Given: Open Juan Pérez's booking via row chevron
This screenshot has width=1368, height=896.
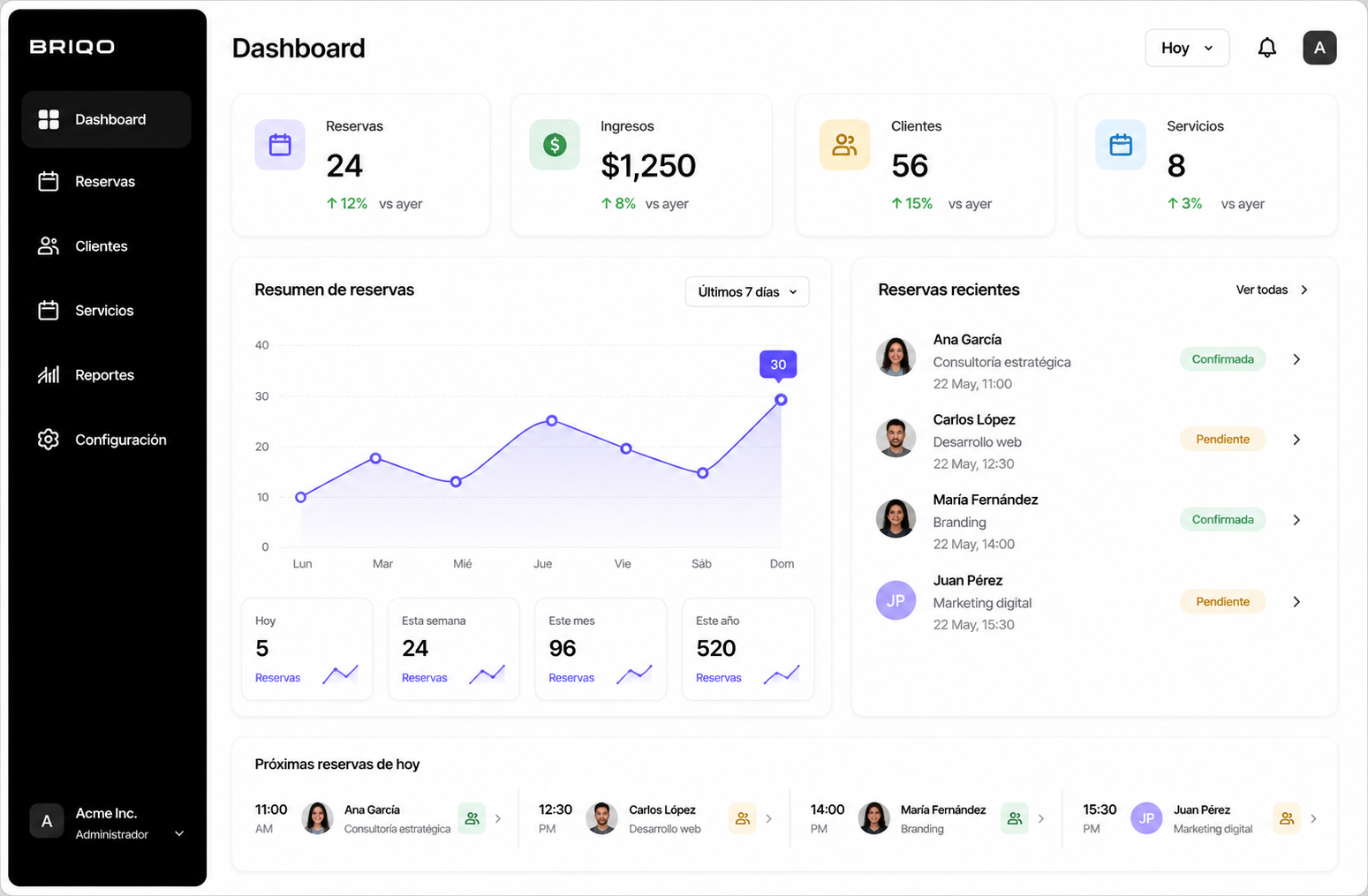Looking at the screenshot, I should 1296,602.
